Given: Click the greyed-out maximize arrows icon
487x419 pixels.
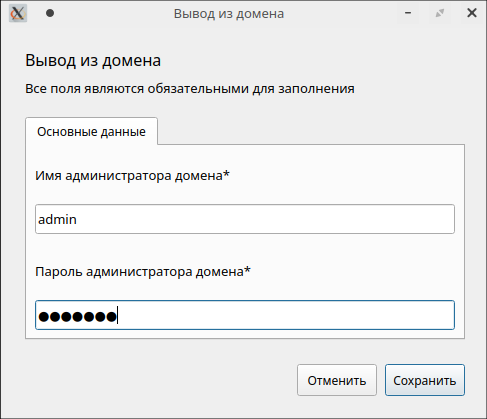Looking at the screenshot, I should click(x=440, y=13).
